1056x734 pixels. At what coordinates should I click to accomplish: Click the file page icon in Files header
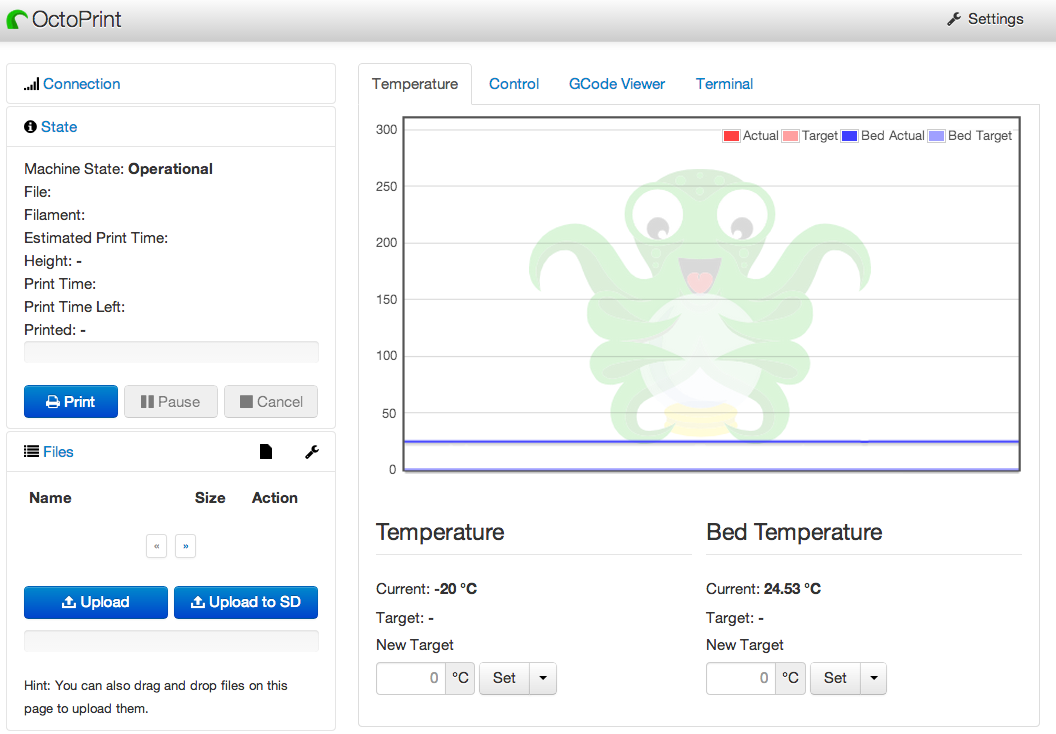(265, 452)
